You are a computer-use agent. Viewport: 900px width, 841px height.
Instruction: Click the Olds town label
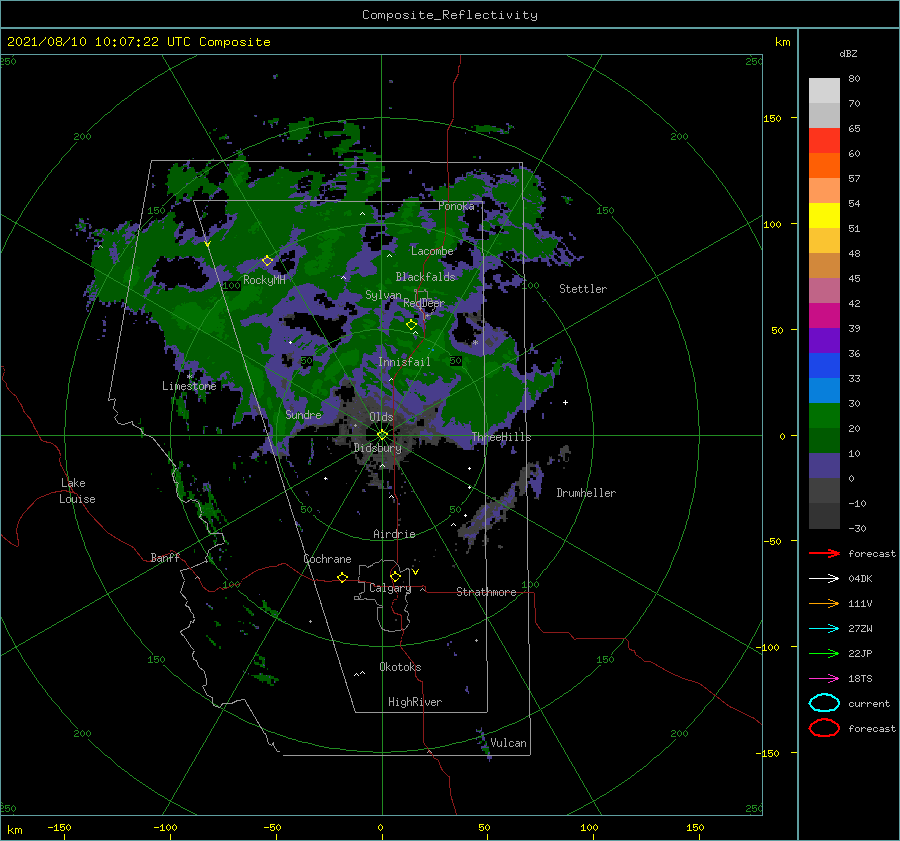coord(381,417)
